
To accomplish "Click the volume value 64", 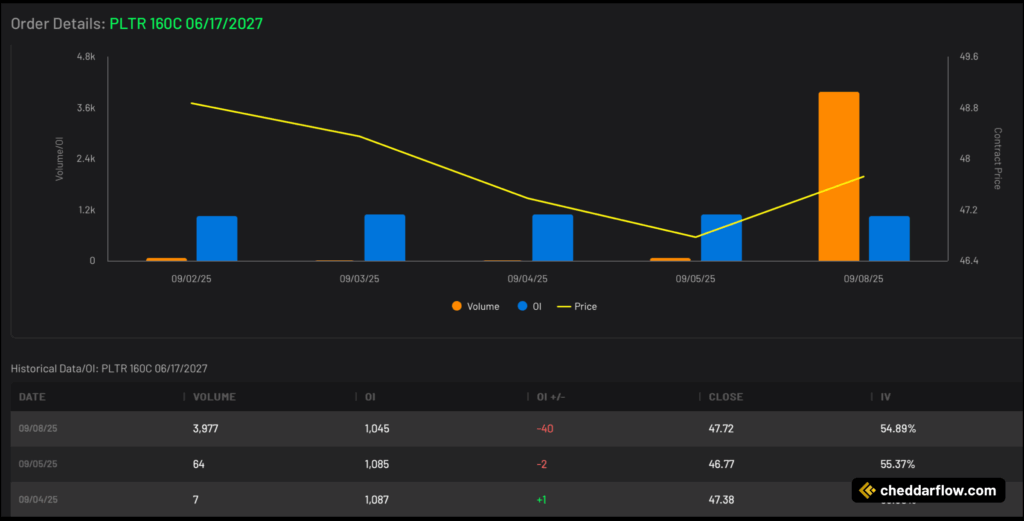I will pyautogui.click(x=199, y=464).
